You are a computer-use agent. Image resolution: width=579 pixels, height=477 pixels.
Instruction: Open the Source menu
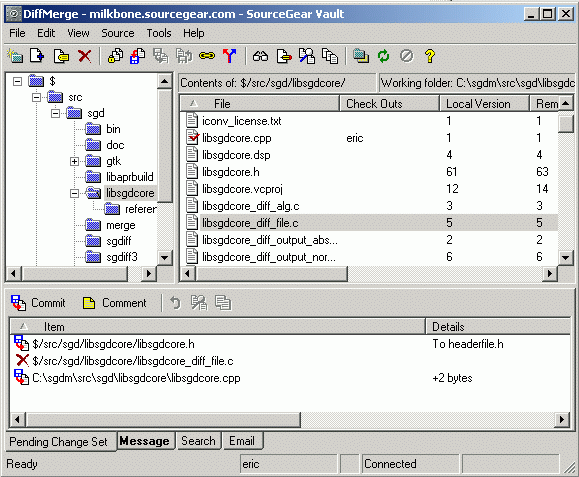118,33
